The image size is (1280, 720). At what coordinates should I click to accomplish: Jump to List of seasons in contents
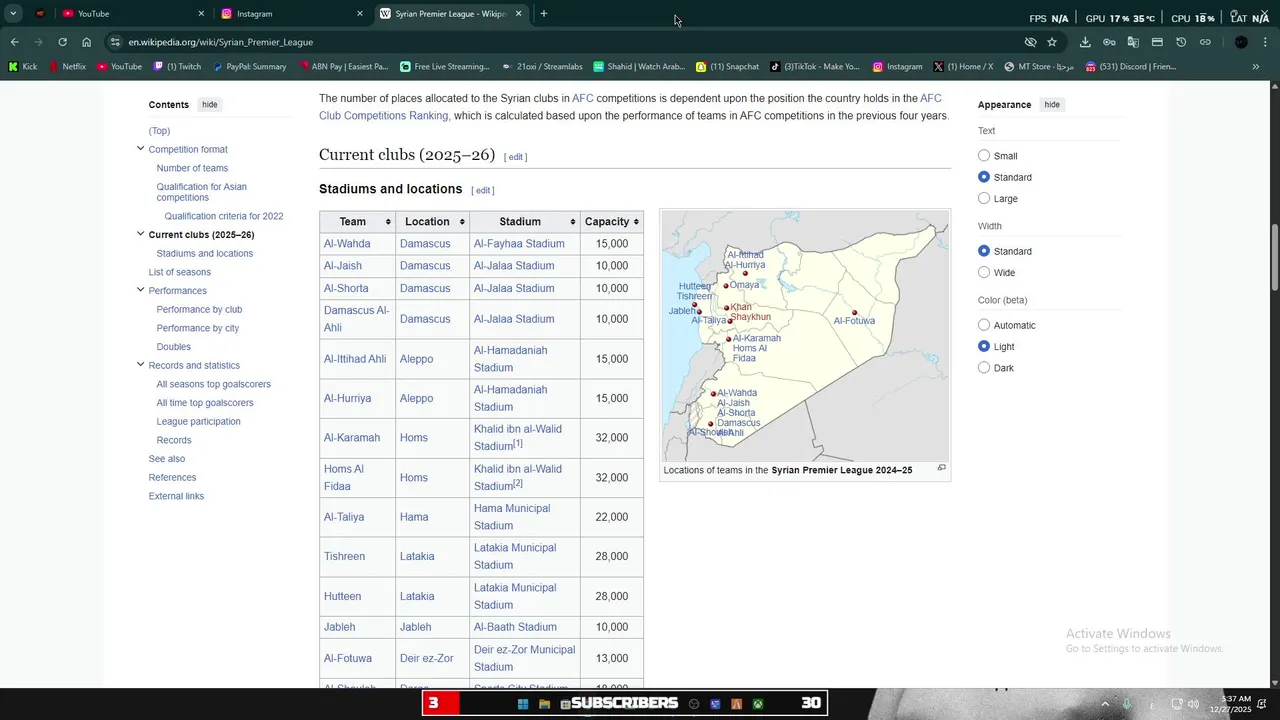click(180, 272)
